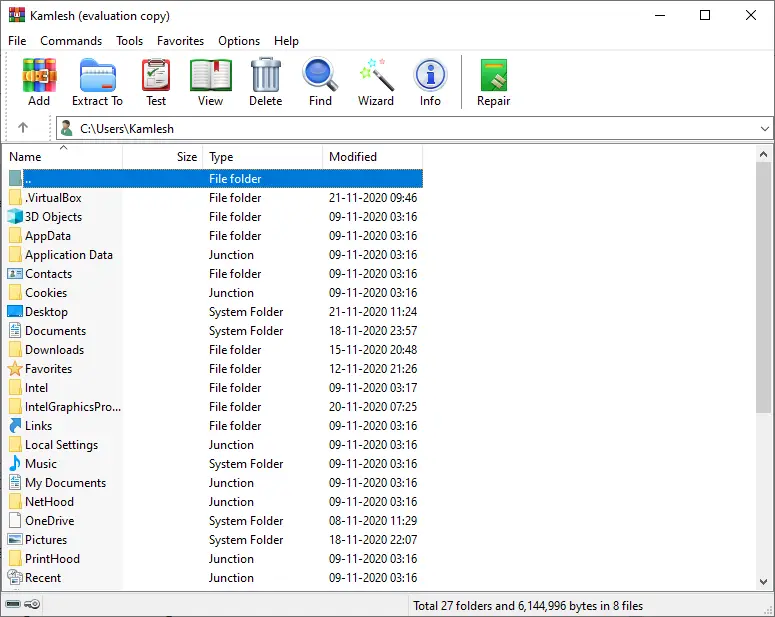Click the 08-11-2020 11:29 modified date
Screen dimensions: 775x617
(x=373, y=520)
